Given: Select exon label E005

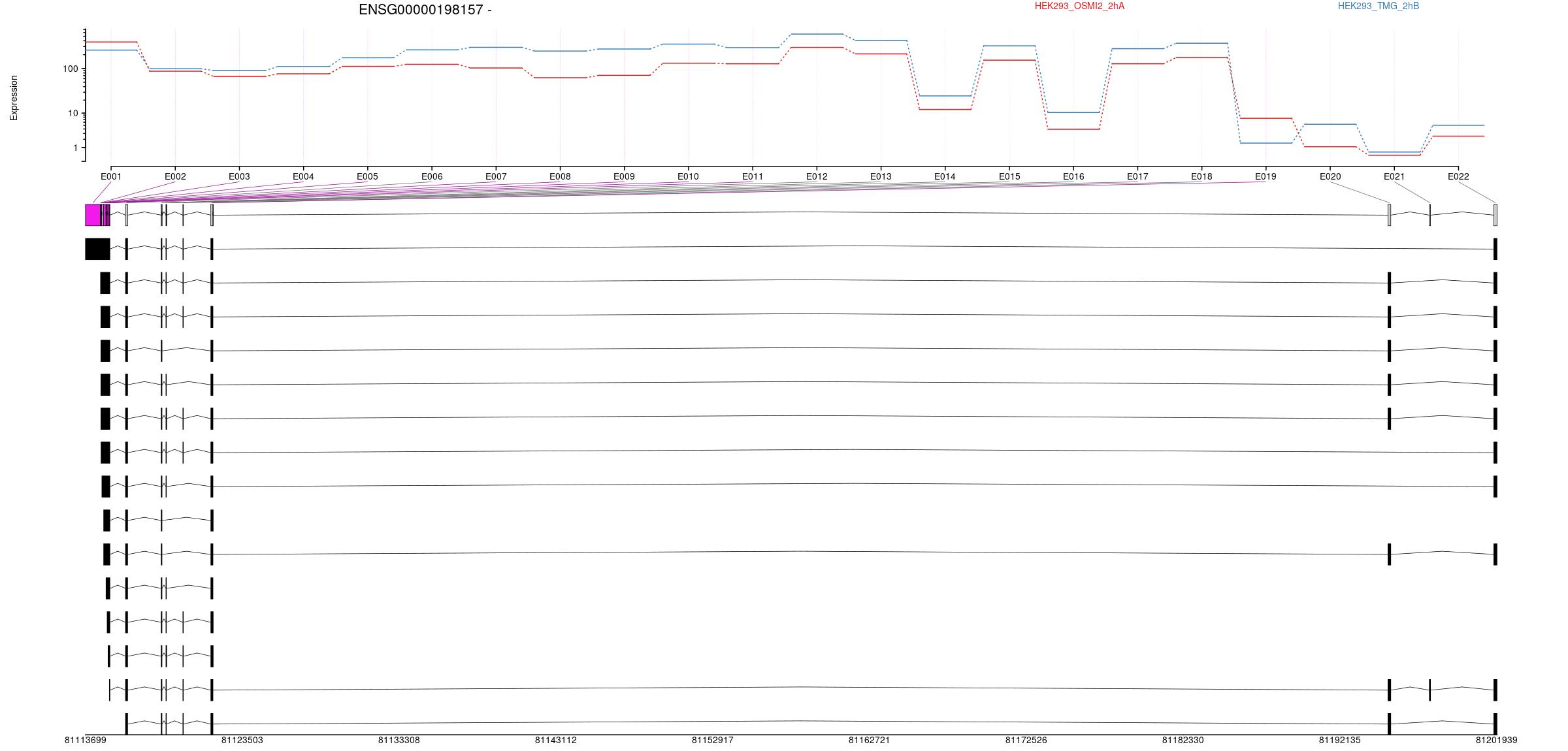Looking at the screenshot, I should tap(367, 176).
